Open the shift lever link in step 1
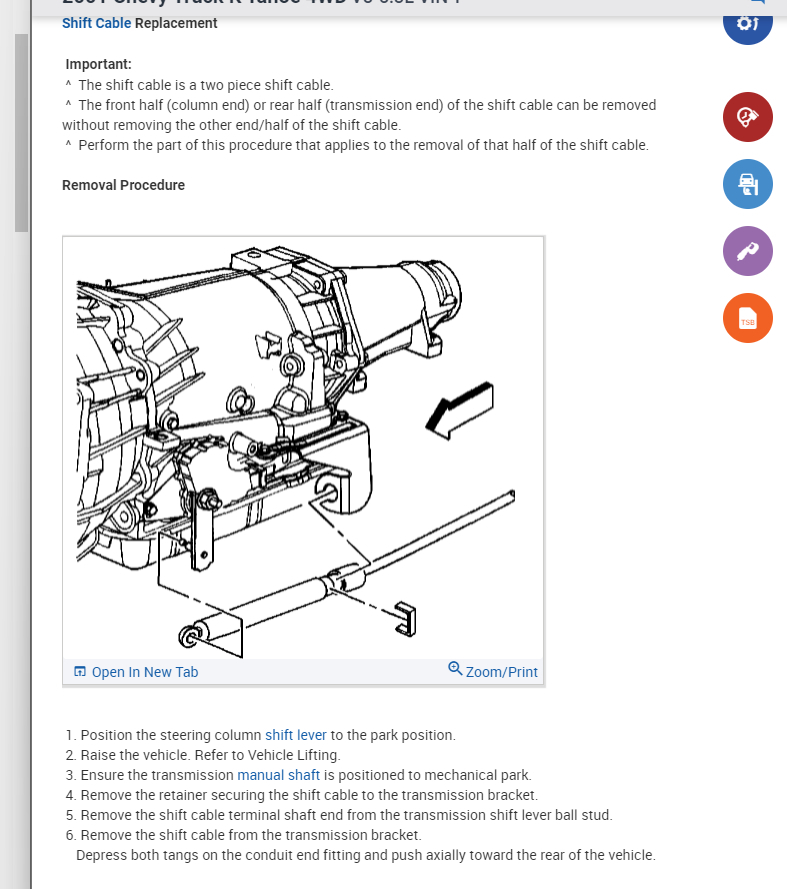Screen dimensions: 787x889 tap(295, 735)
